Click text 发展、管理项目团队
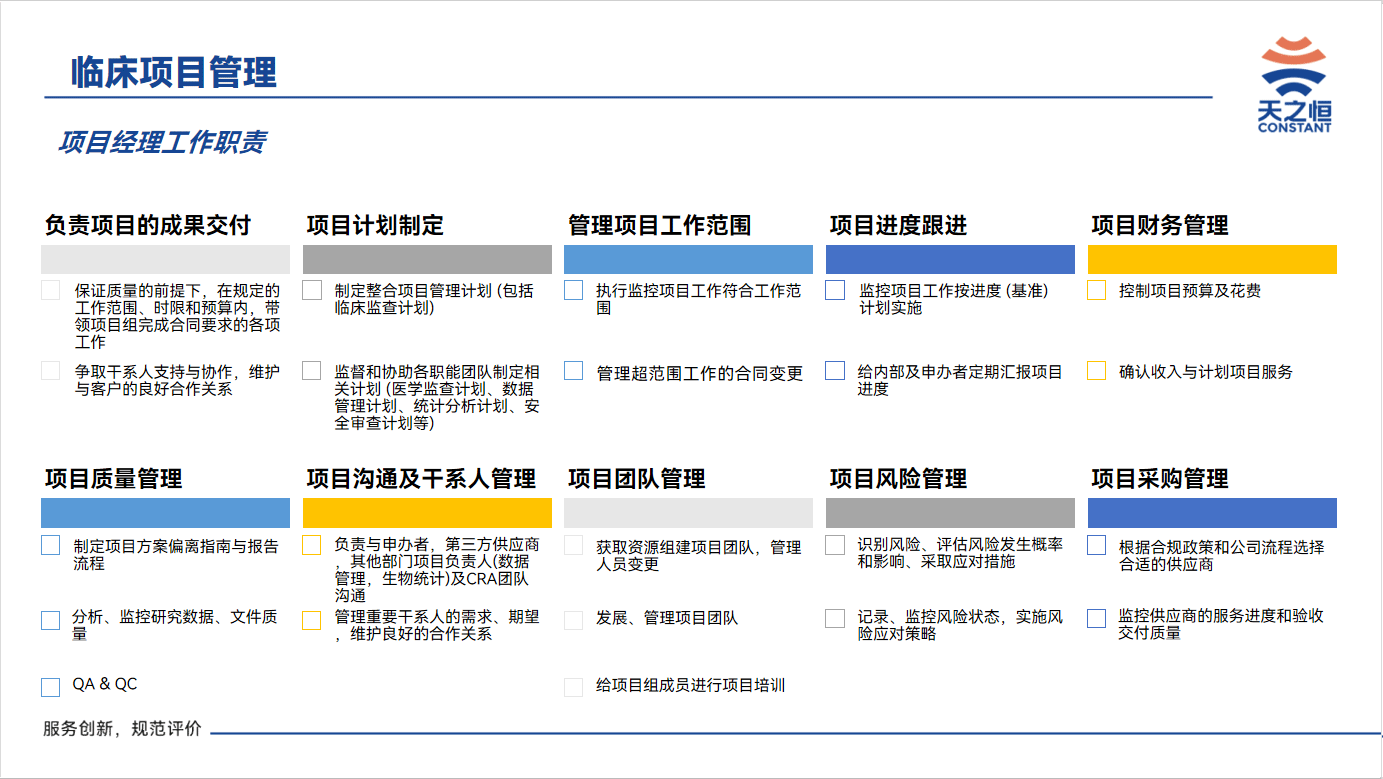Screen dimensions: 1383x779 (x=667, y=618)
